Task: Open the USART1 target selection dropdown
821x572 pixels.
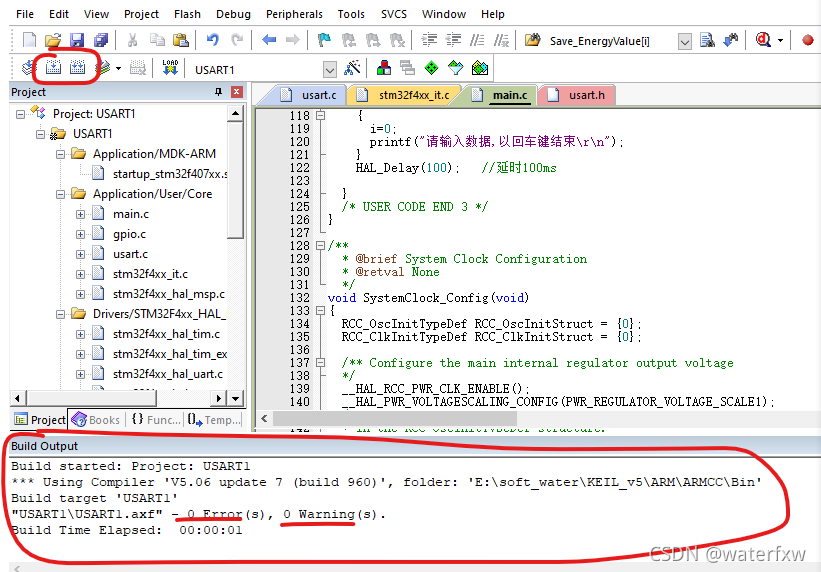Action: coord(329,69)
